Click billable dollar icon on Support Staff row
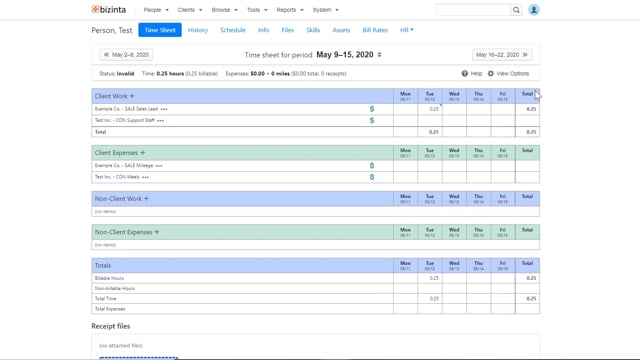The width and height of the screenshot is (640, 360). [372, 120]
